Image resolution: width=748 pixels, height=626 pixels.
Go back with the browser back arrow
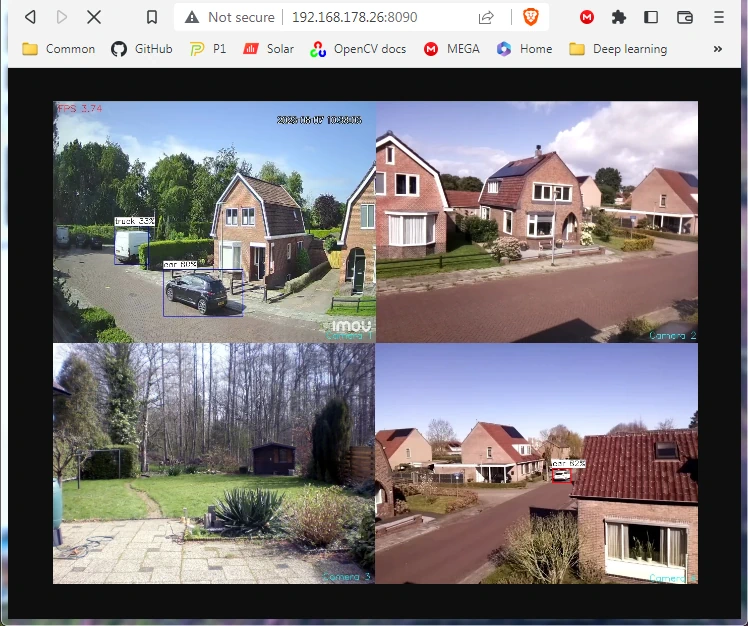pos(31,17)
